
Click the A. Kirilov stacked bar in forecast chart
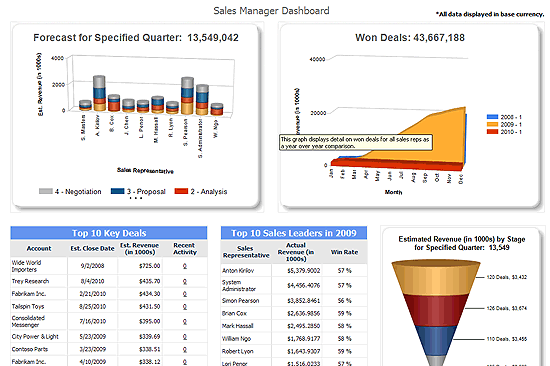(99, 93)
